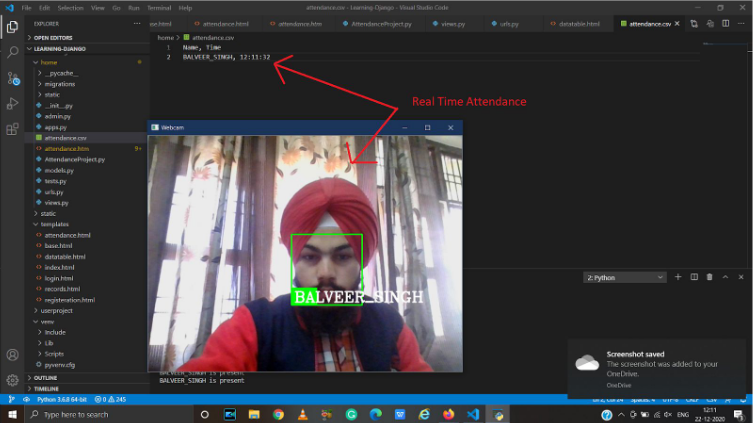Open the Run and Debug view
The height and width of the screenshot is (423, 753).
point(12,103)
